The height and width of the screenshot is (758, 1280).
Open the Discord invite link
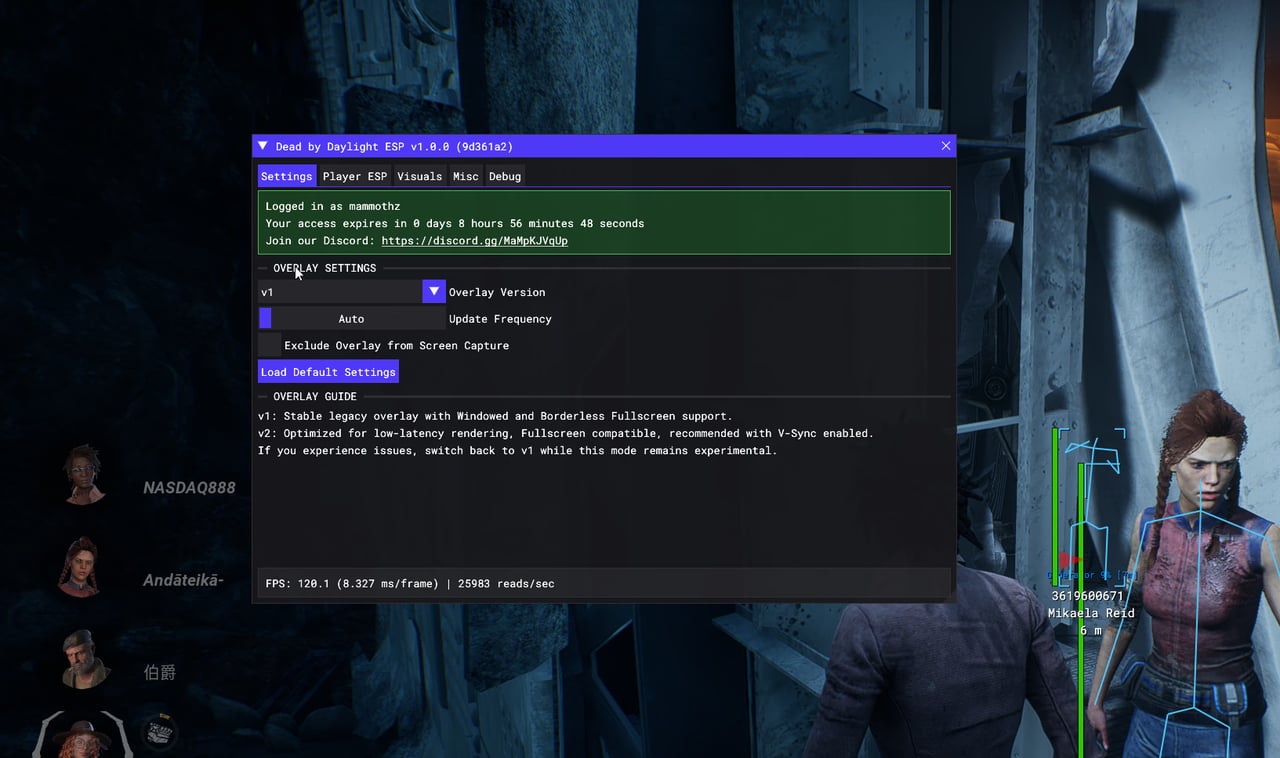tap(475, 241)
